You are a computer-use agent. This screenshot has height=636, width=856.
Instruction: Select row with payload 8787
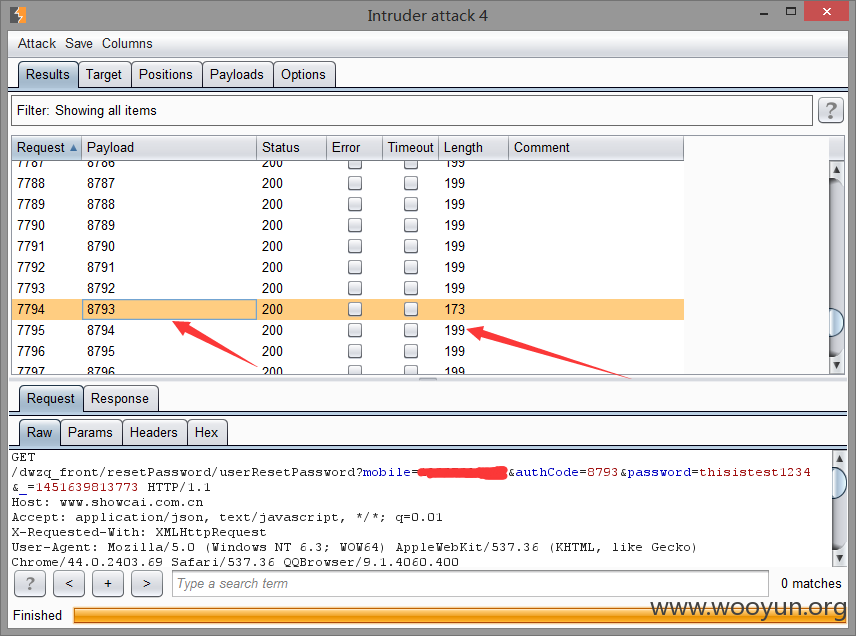coord(348,183)
